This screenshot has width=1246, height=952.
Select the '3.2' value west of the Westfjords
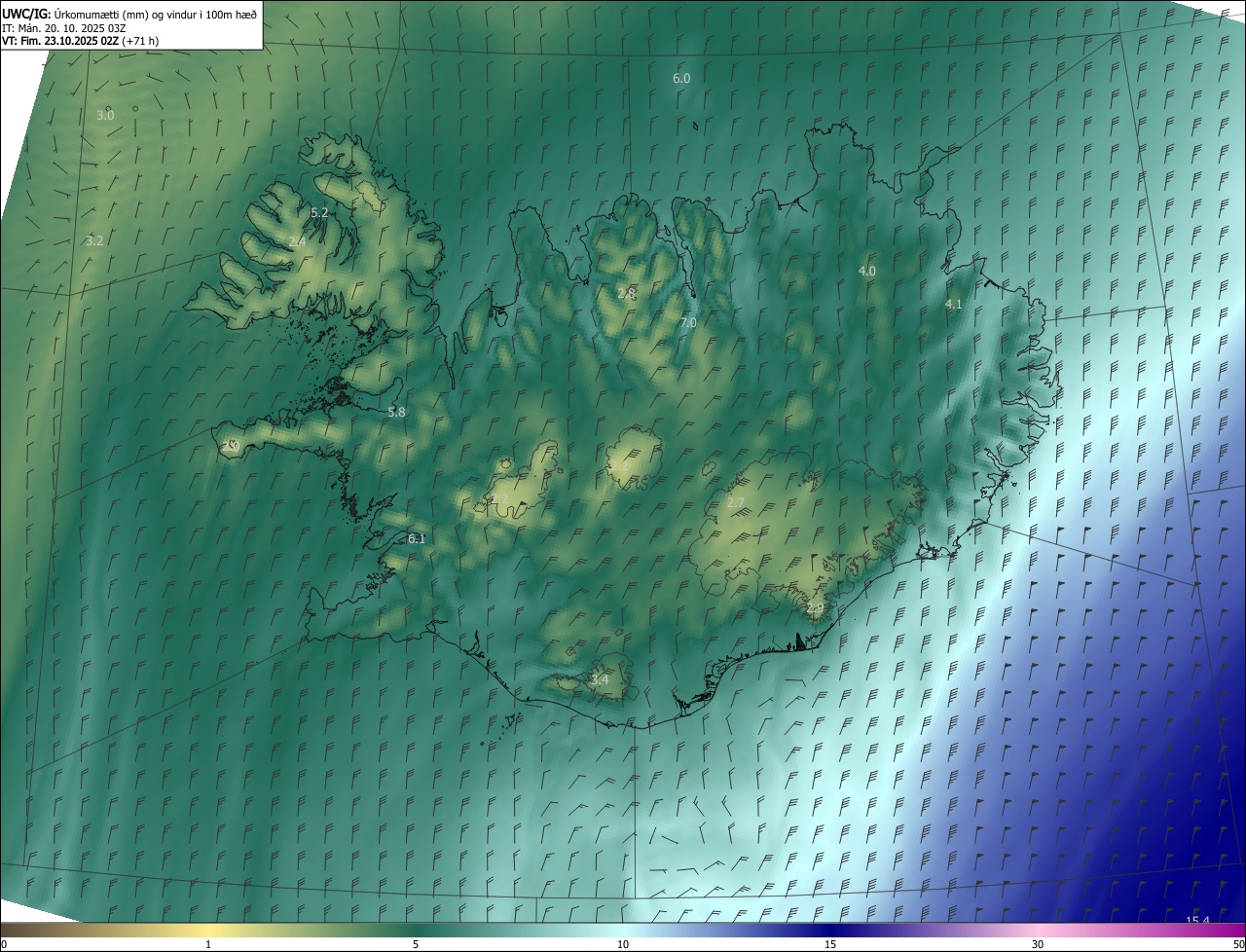coord(94,240)
